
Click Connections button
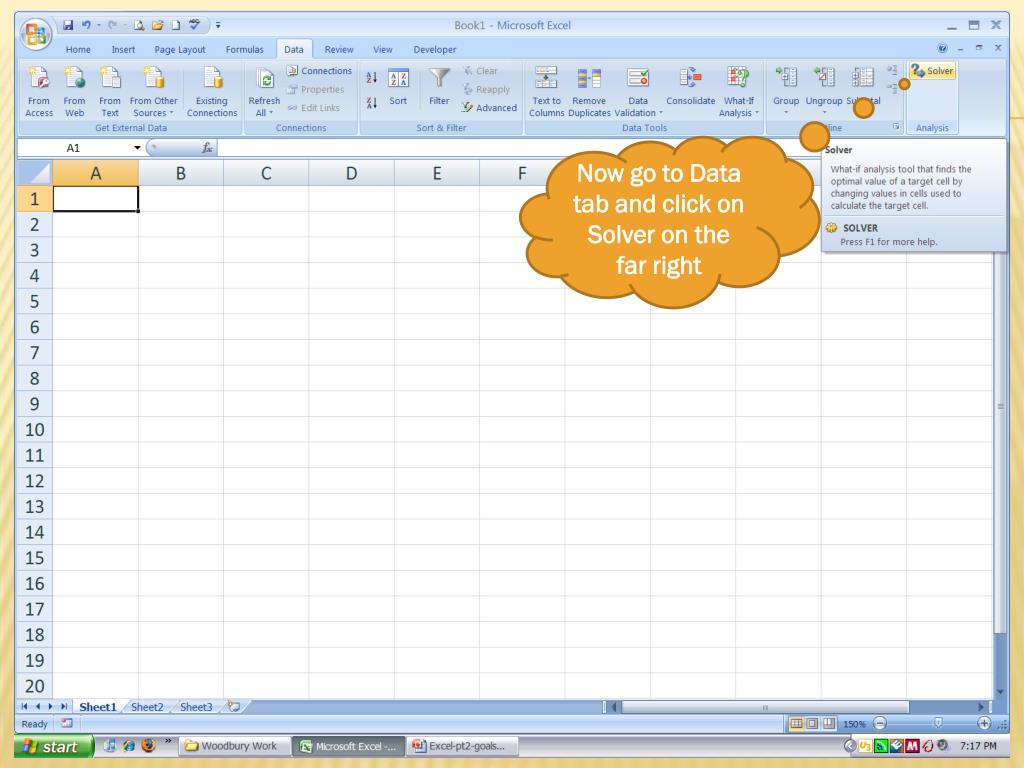[319, 71]
